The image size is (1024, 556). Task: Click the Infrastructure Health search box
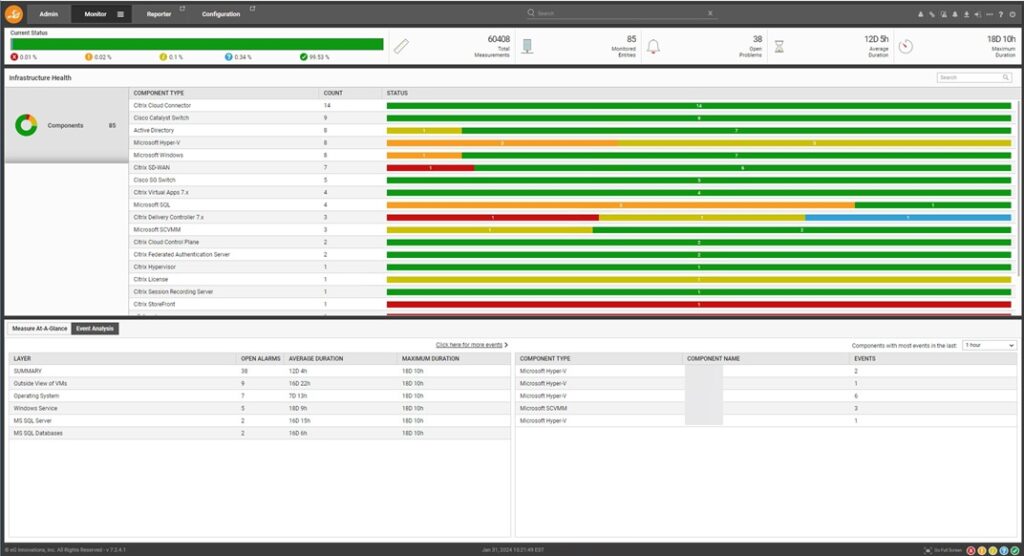(x=974, y=78)
